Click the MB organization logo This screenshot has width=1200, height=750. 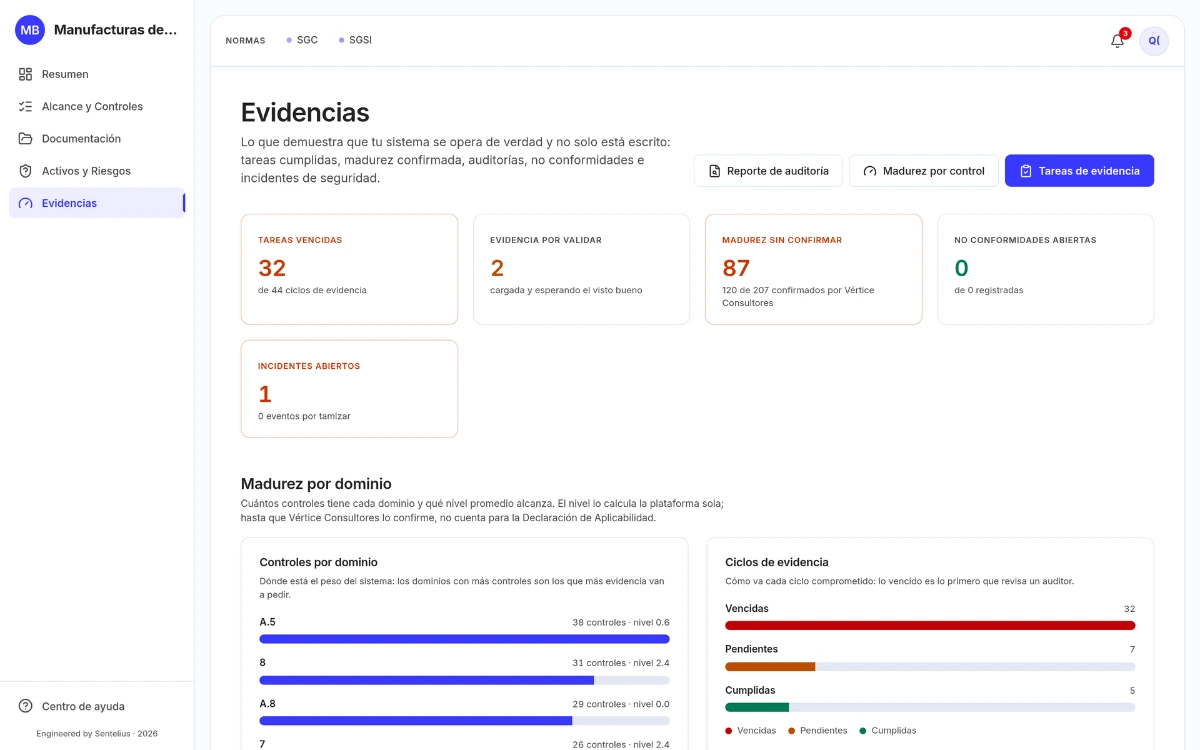(30, 30)
